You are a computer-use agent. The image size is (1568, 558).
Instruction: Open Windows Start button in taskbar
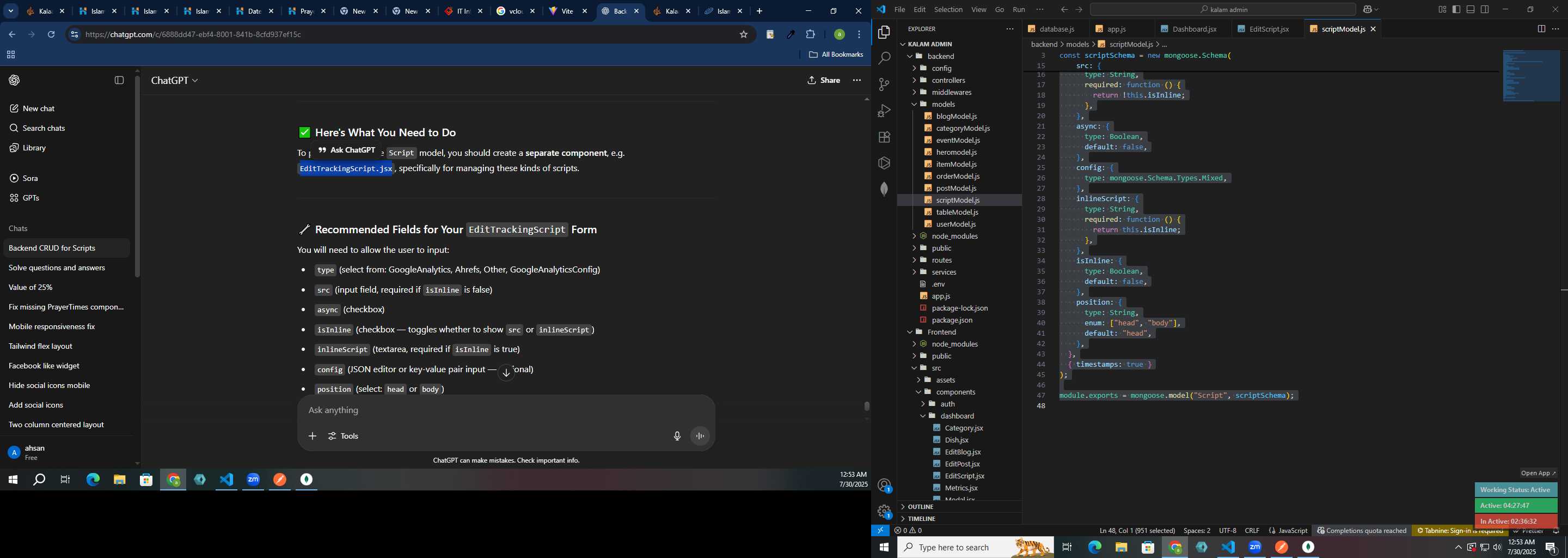coord(884,548)
